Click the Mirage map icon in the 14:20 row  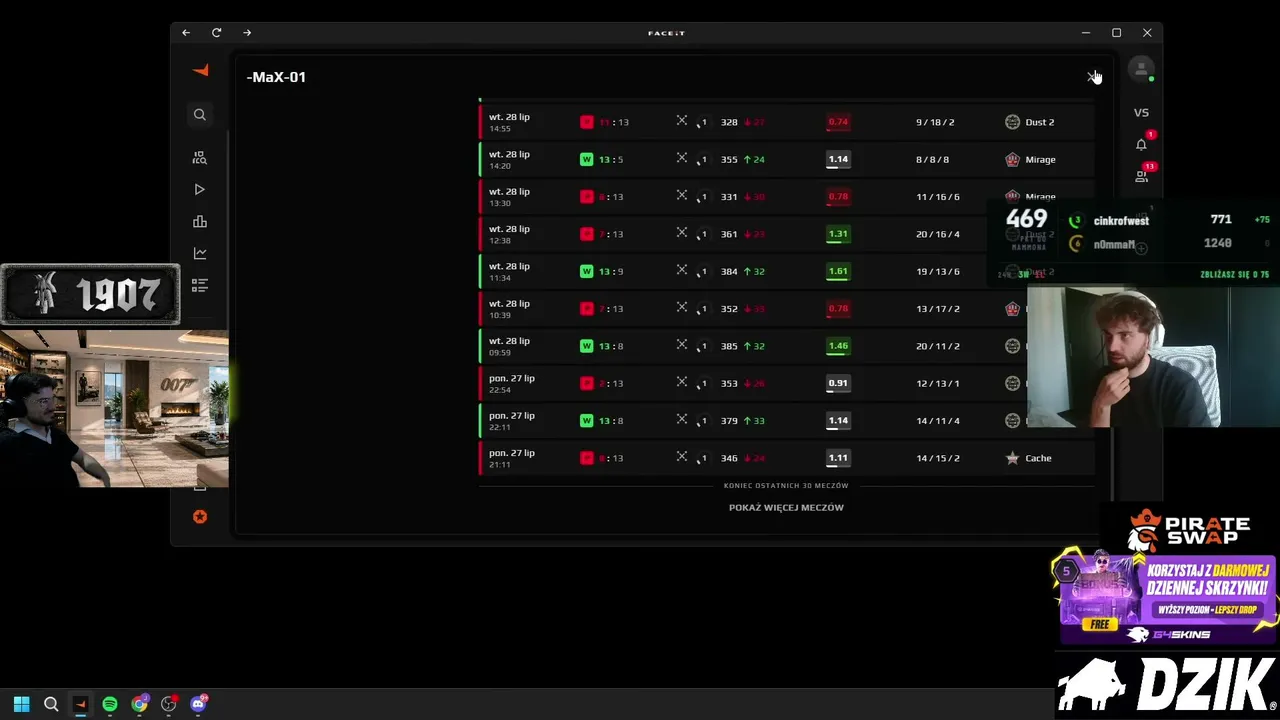(x=1012, y=159)
